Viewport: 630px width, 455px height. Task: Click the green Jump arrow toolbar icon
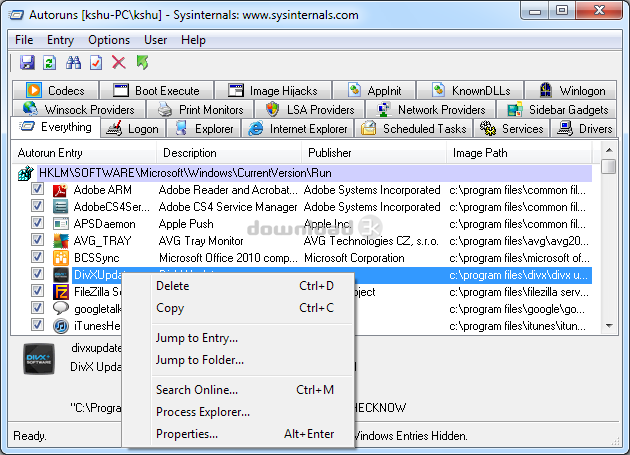[x=142, y=63]
